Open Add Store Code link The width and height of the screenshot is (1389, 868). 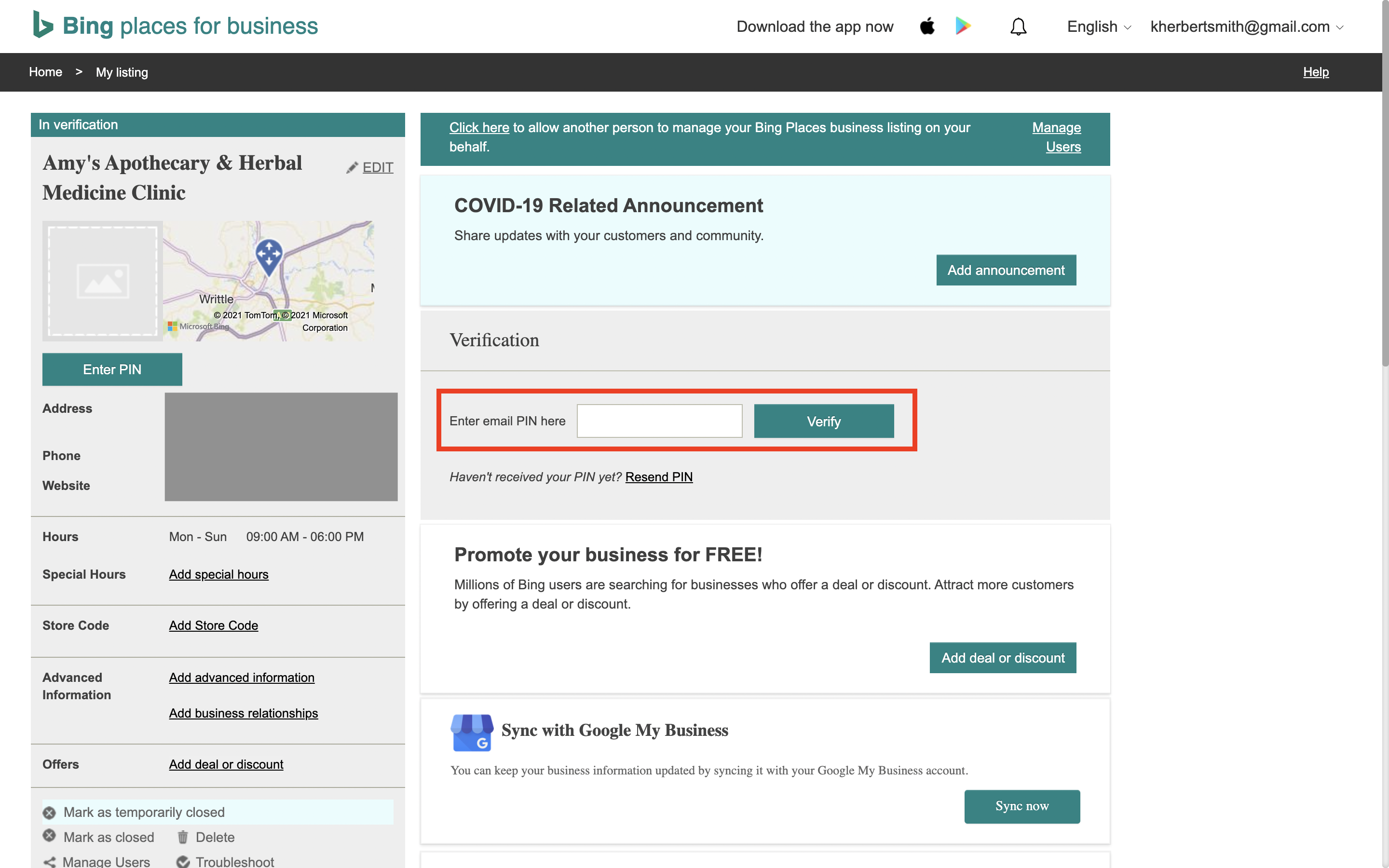click(x=214, y=625)
